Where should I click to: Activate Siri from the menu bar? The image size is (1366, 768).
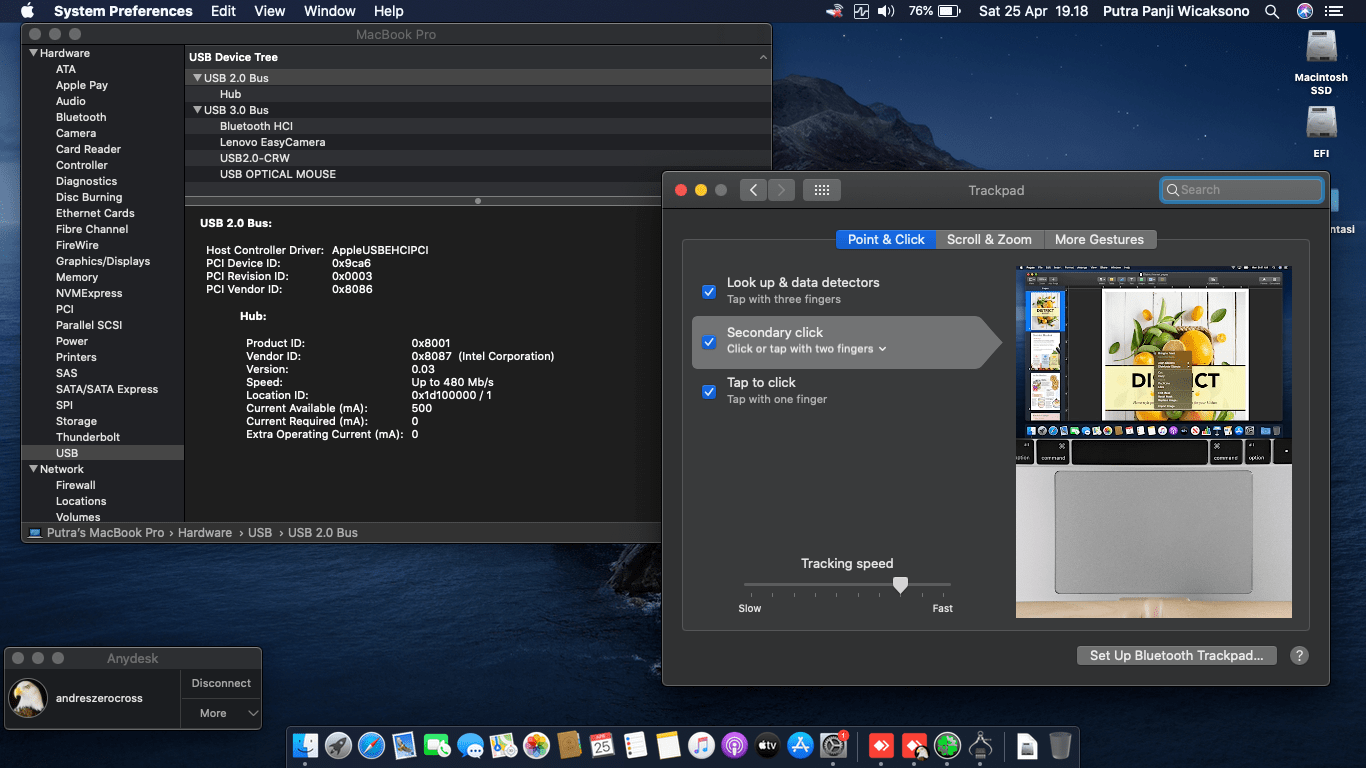click(x=1304, y=11)
